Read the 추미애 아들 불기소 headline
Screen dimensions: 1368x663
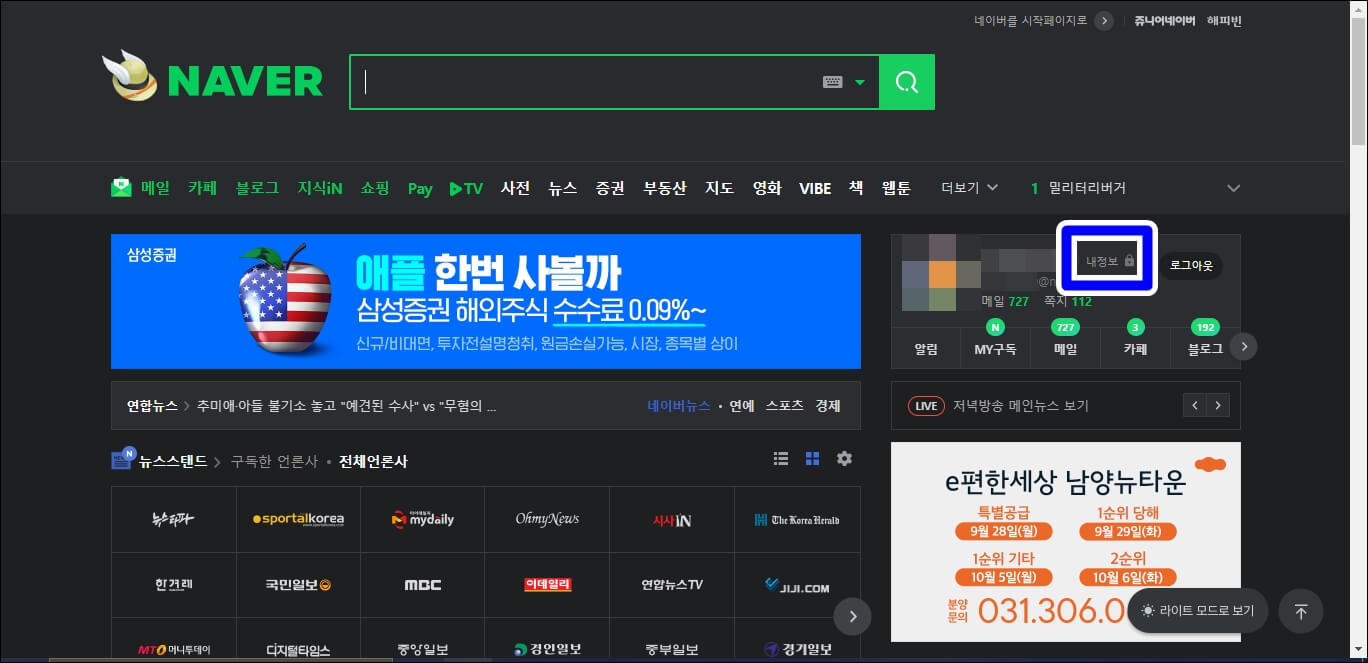[346, 406]
